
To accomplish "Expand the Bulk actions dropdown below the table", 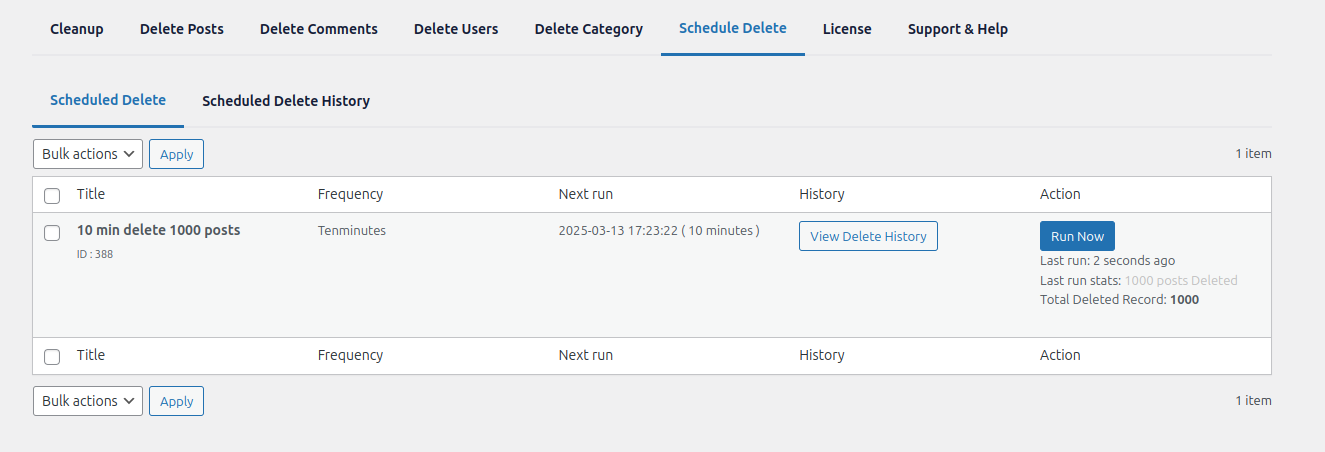I will [88, 401].
